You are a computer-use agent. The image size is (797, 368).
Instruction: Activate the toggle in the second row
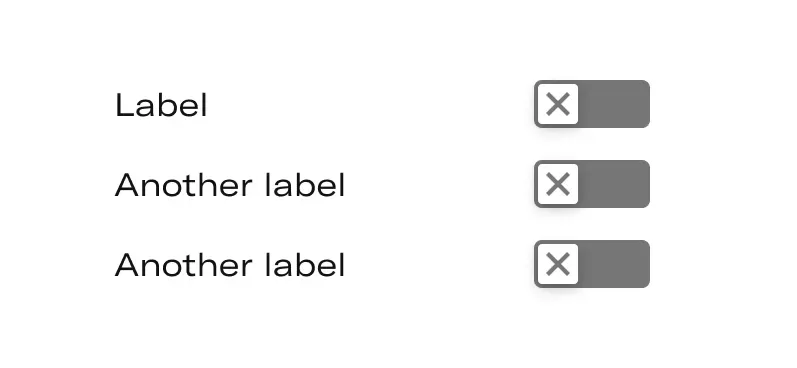click(x=592, y=184)
